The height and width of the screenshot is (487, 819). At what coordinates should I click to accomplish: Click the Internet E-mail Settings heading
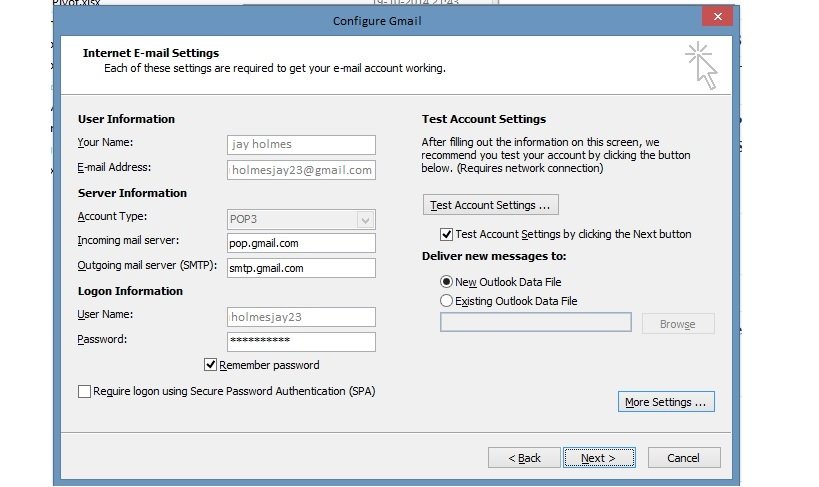[151, 53]
